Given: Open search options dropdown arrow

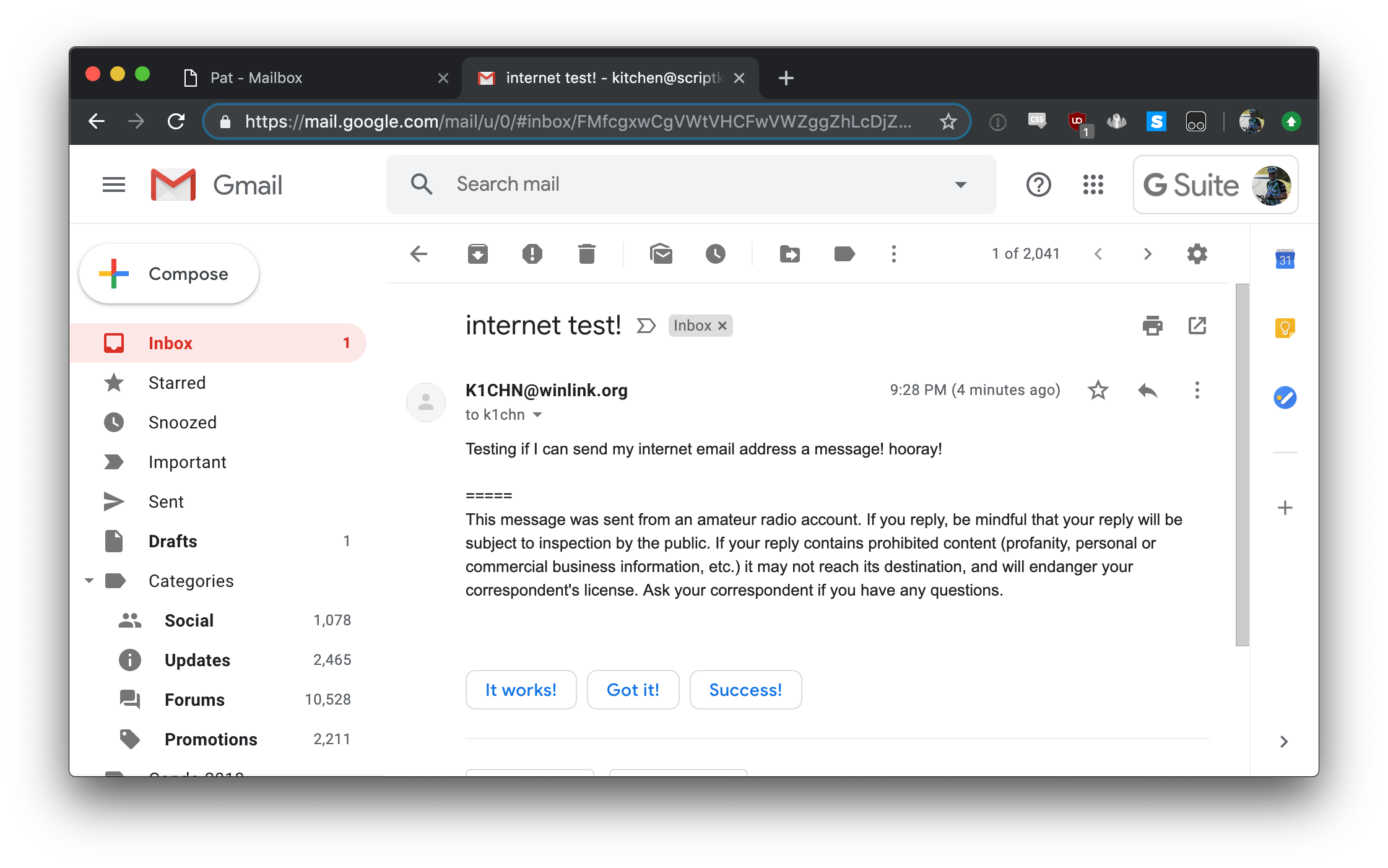Looking at the screenshot, I should (960, 184).
